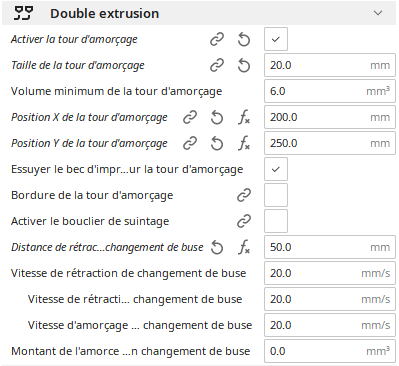The height and width of the screenshot is (366, 399).
Task: Click the Double extrusion header title
Action: click(105, 14)
